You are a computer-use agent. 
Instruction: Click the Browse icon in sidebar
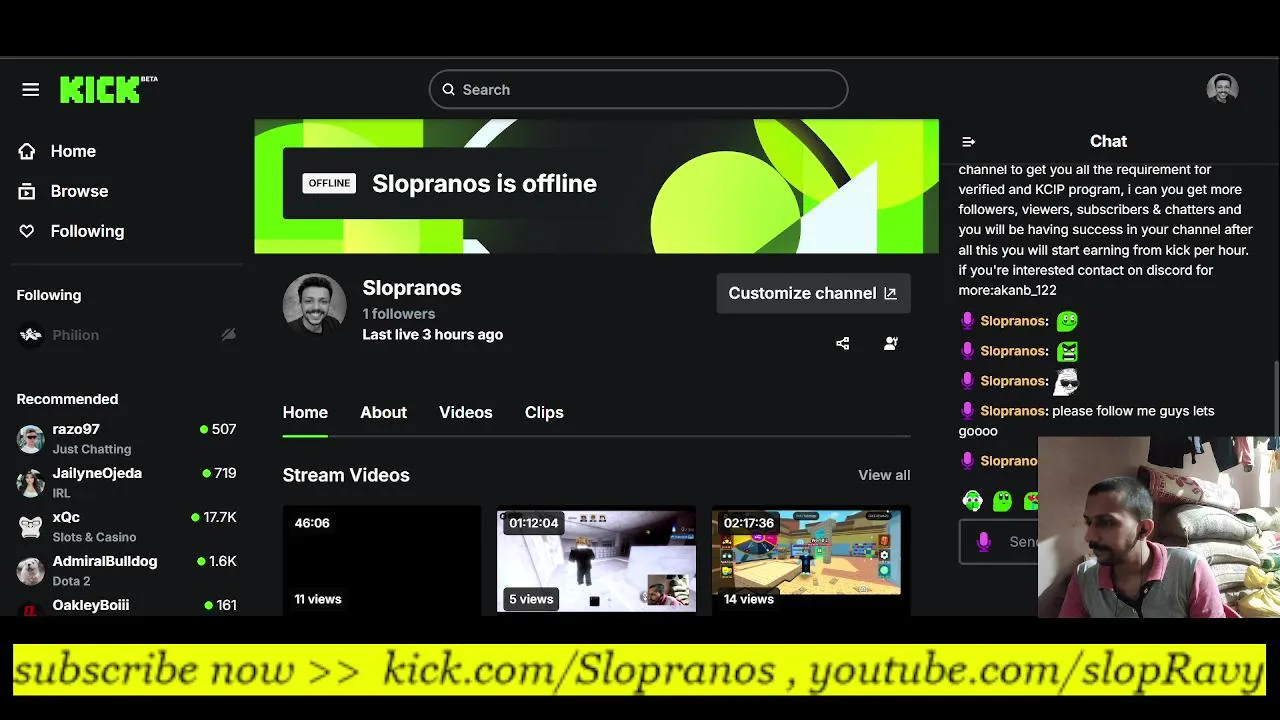coord(27,191)
